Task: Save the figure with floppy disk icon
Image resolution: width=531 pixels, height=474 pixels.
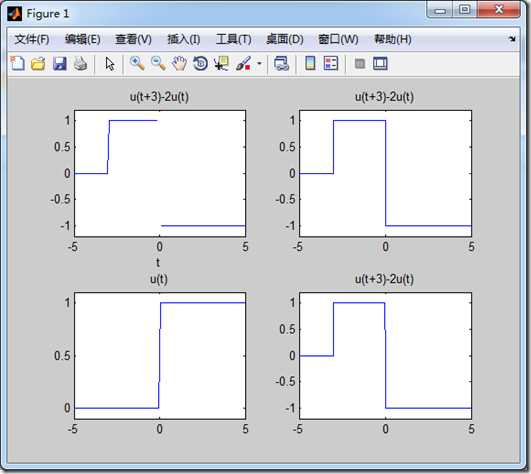Action: (60, 63)
